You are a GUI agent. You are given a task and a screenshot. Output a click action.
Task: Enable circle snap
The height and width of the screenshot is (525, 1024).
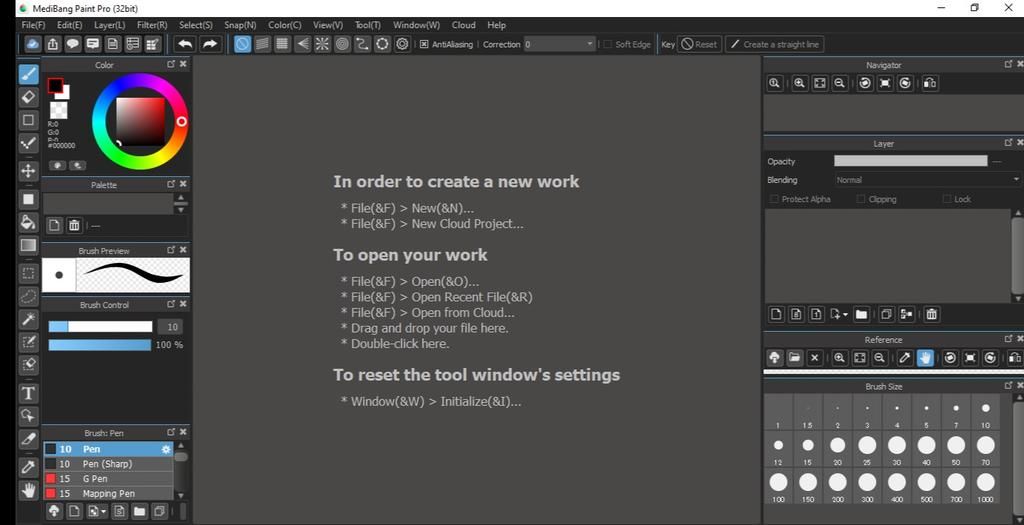click(x=343, y=44)
